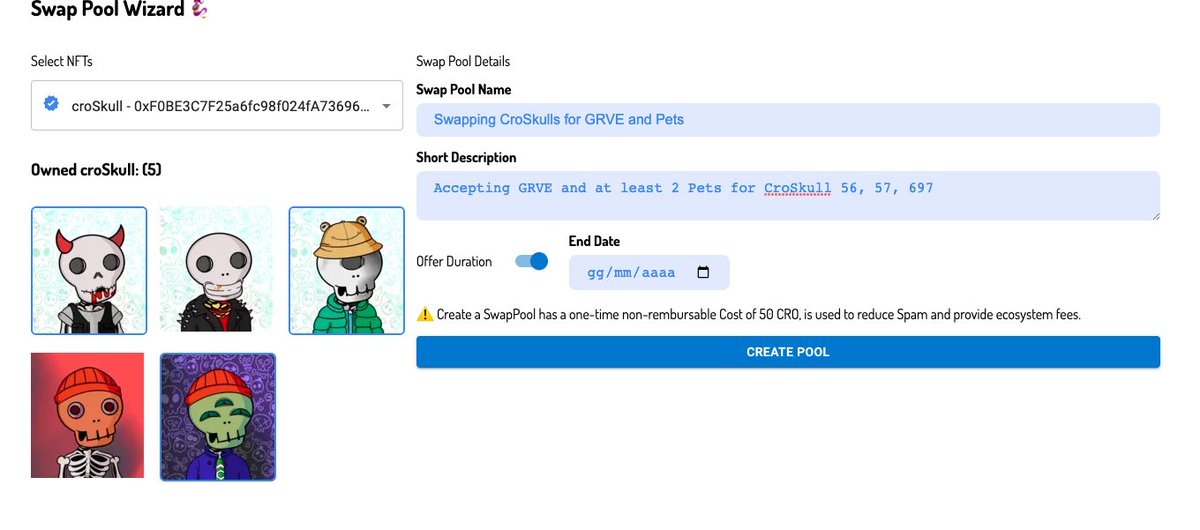This screenshot has width=1200, height=530.
Task: Click the "Short Description" label
Action: coord(466,157)
